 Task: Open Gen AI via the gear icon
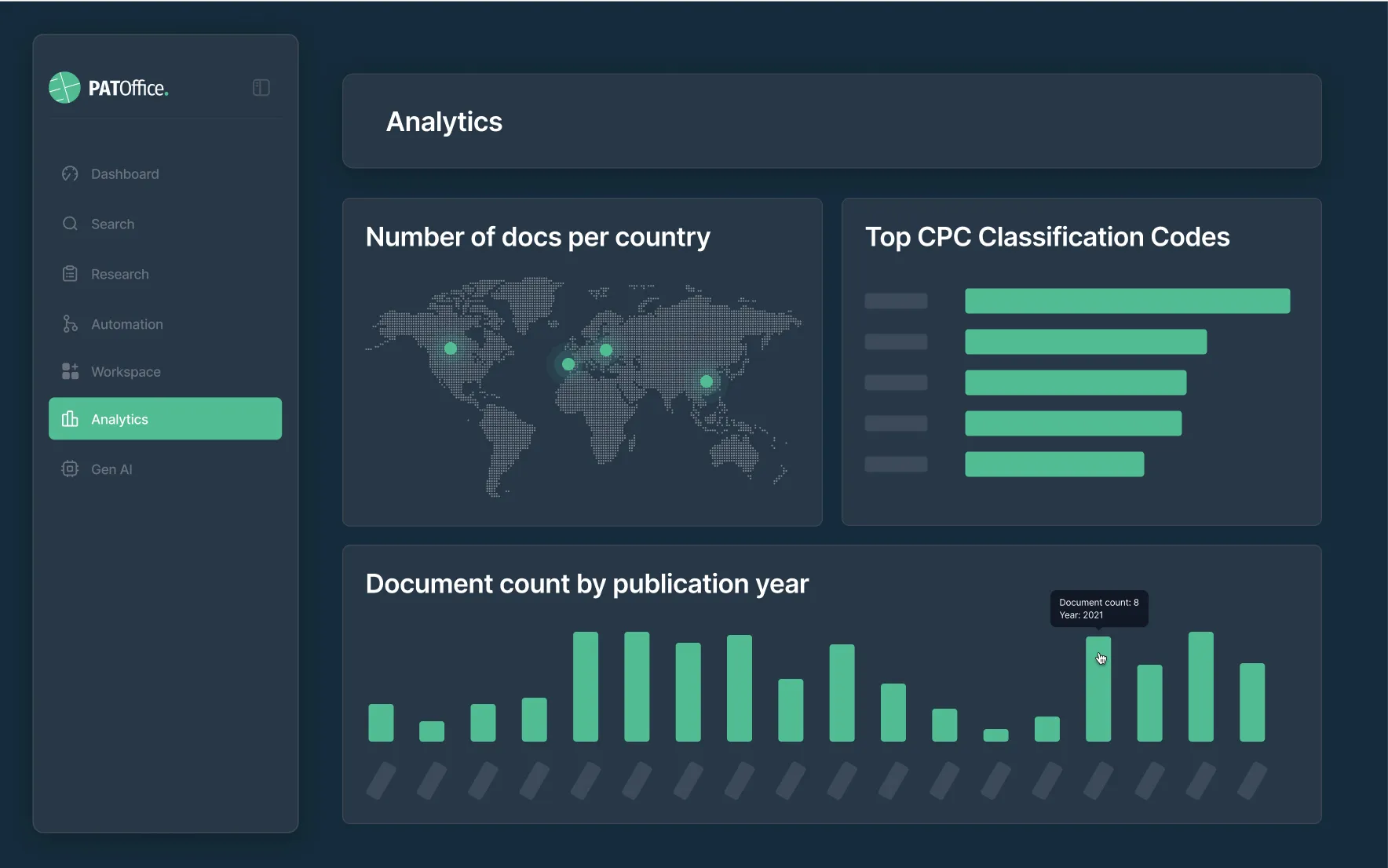(70, 469)
